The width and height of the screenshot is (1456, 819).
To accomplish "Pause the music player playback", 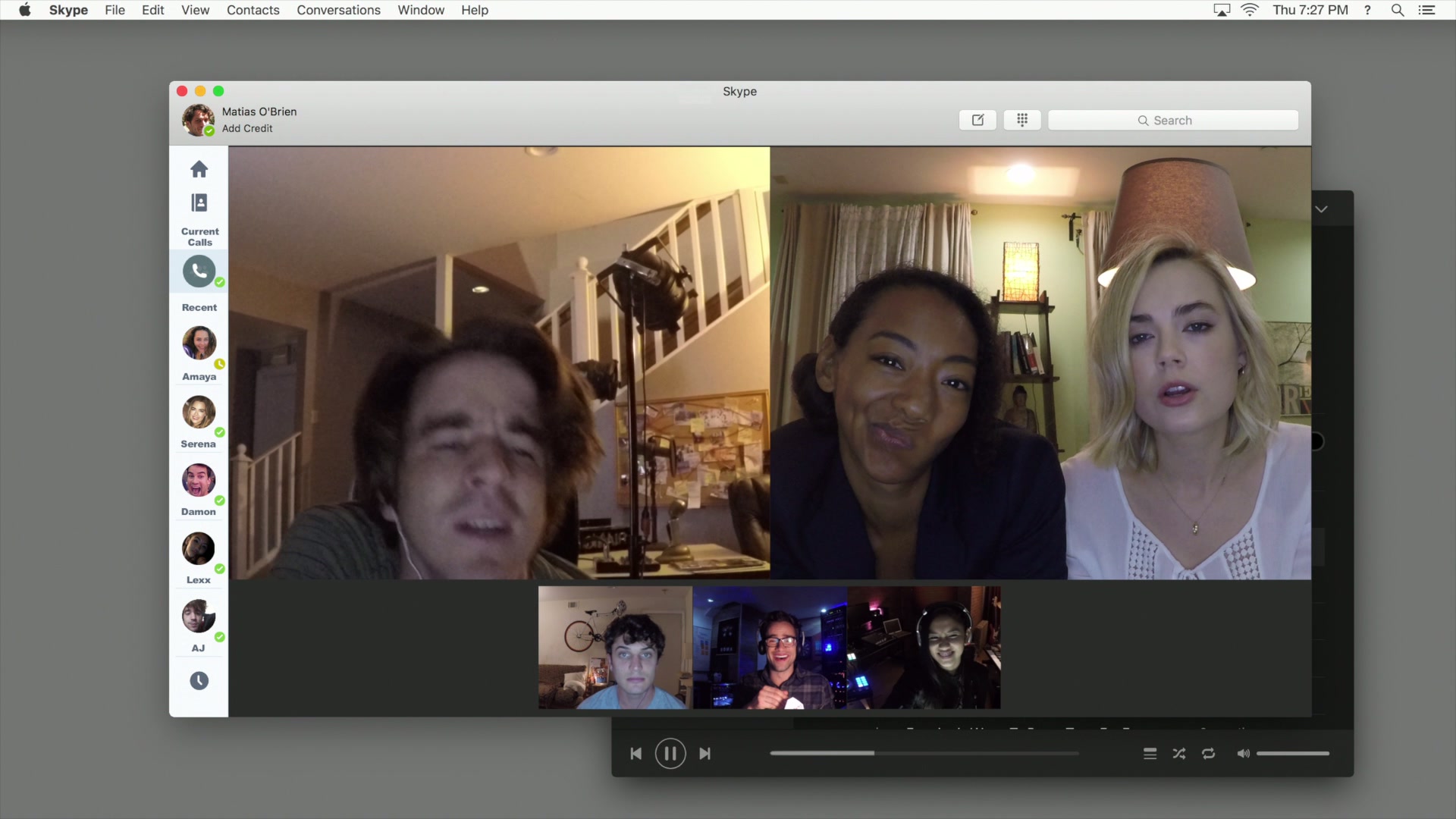I will pyautogui.click(x=670, y=754).
